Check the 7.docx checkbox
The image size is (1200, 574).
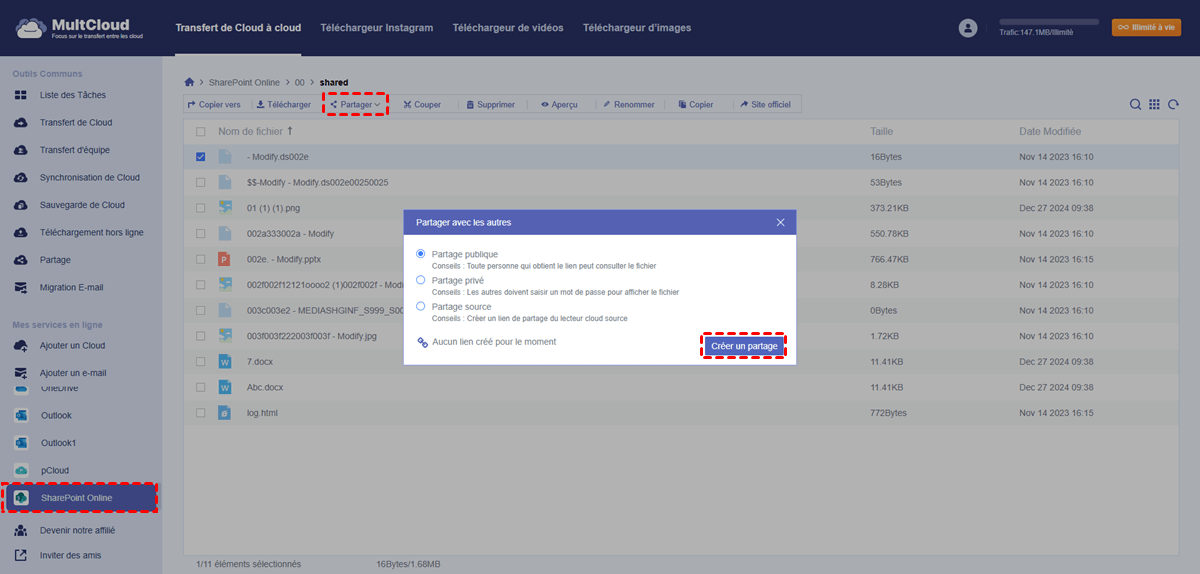(x=201, y=361)
